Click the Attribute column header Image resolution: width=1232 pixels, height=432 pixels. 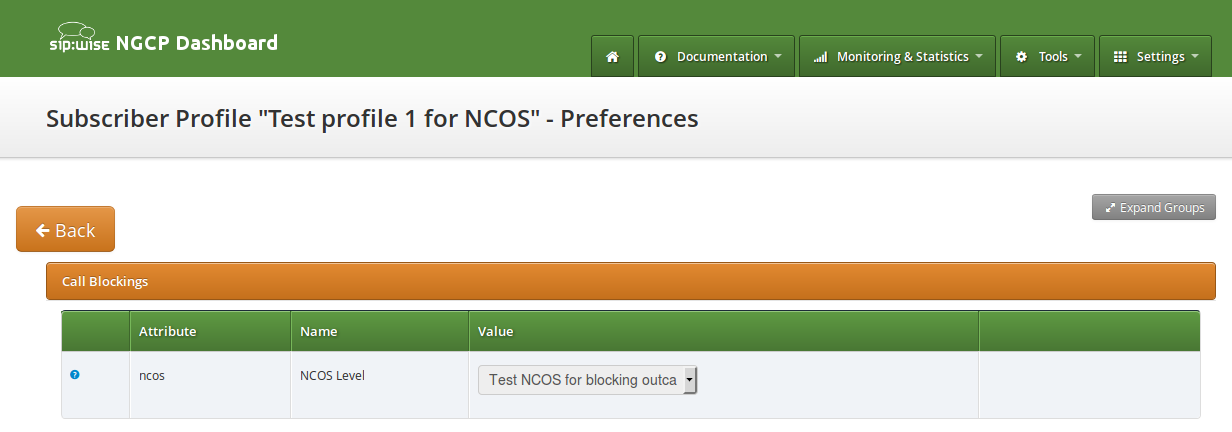[168, 331]
